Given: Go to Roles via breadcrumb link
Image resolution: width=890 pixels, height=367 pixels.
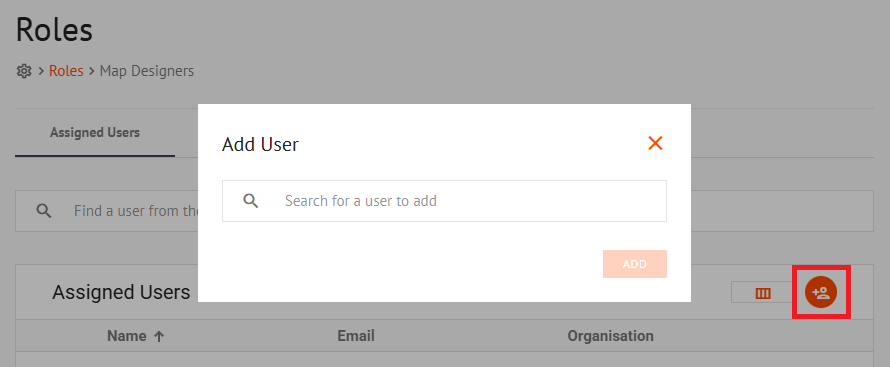Looking at the screenshot, I should (66, 71).
